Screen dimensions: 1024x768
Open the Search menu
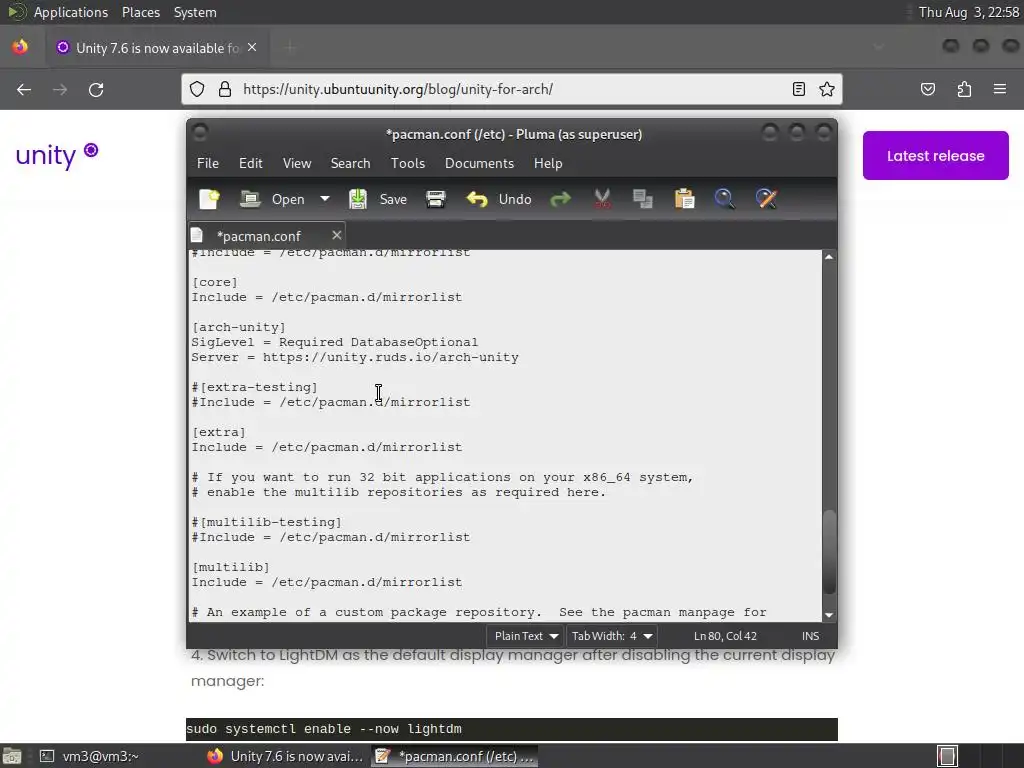tap(350, 163)
